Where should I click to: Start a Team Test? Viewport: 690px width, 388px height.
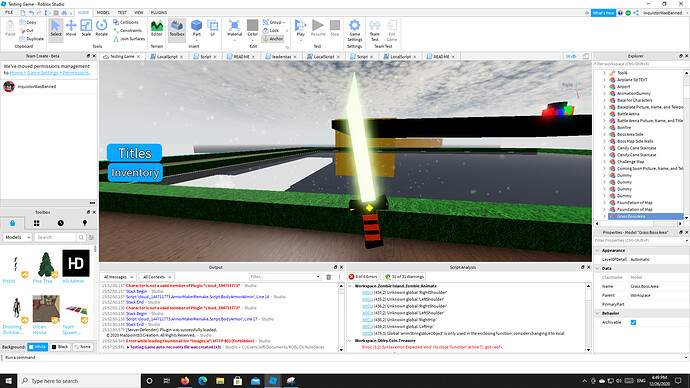[x=374, y=30]
